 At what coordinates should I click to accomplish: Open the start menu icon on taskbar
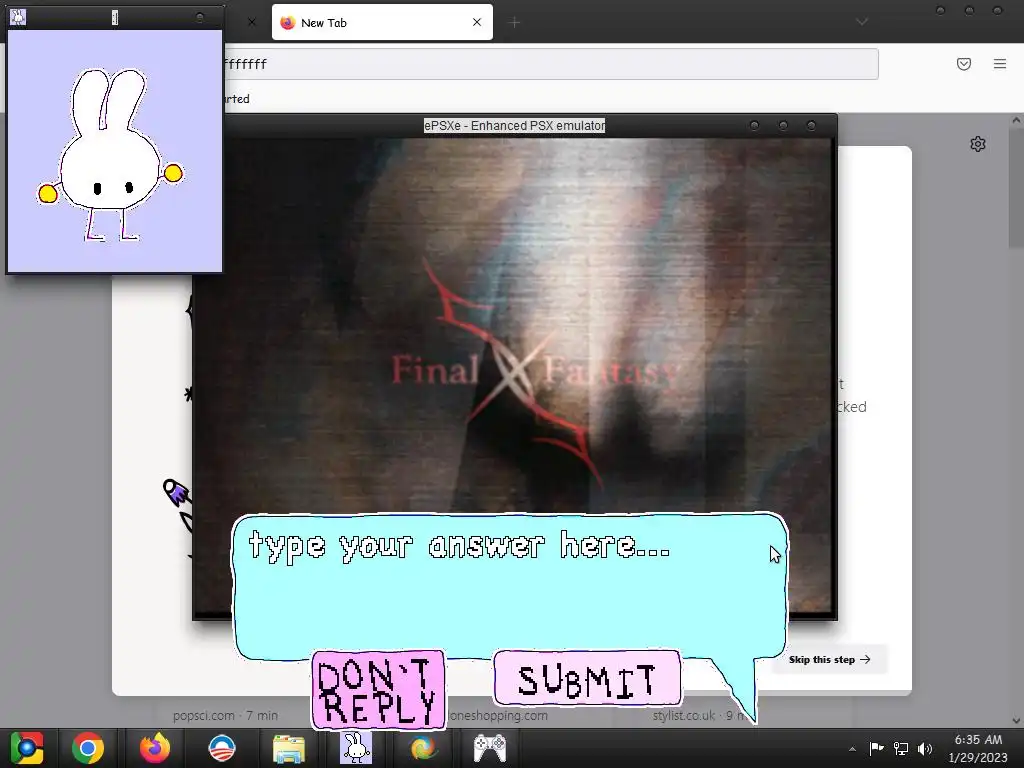26,748
